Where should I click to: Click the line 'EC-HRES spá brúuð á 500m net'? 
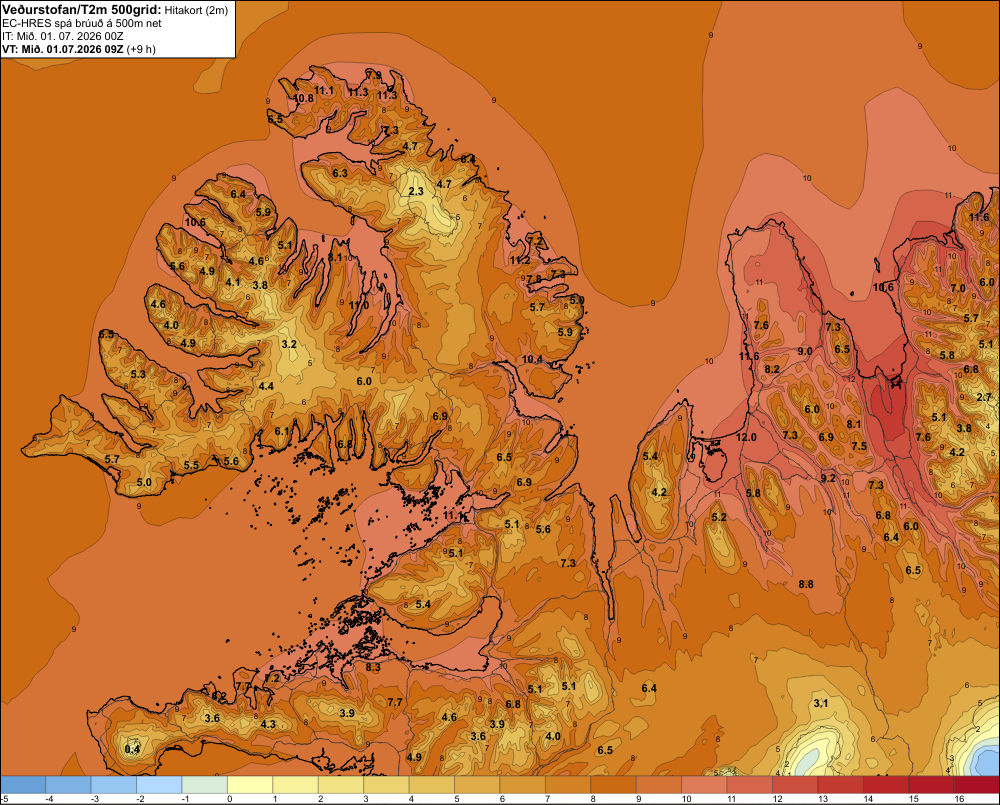click(82, 23)
